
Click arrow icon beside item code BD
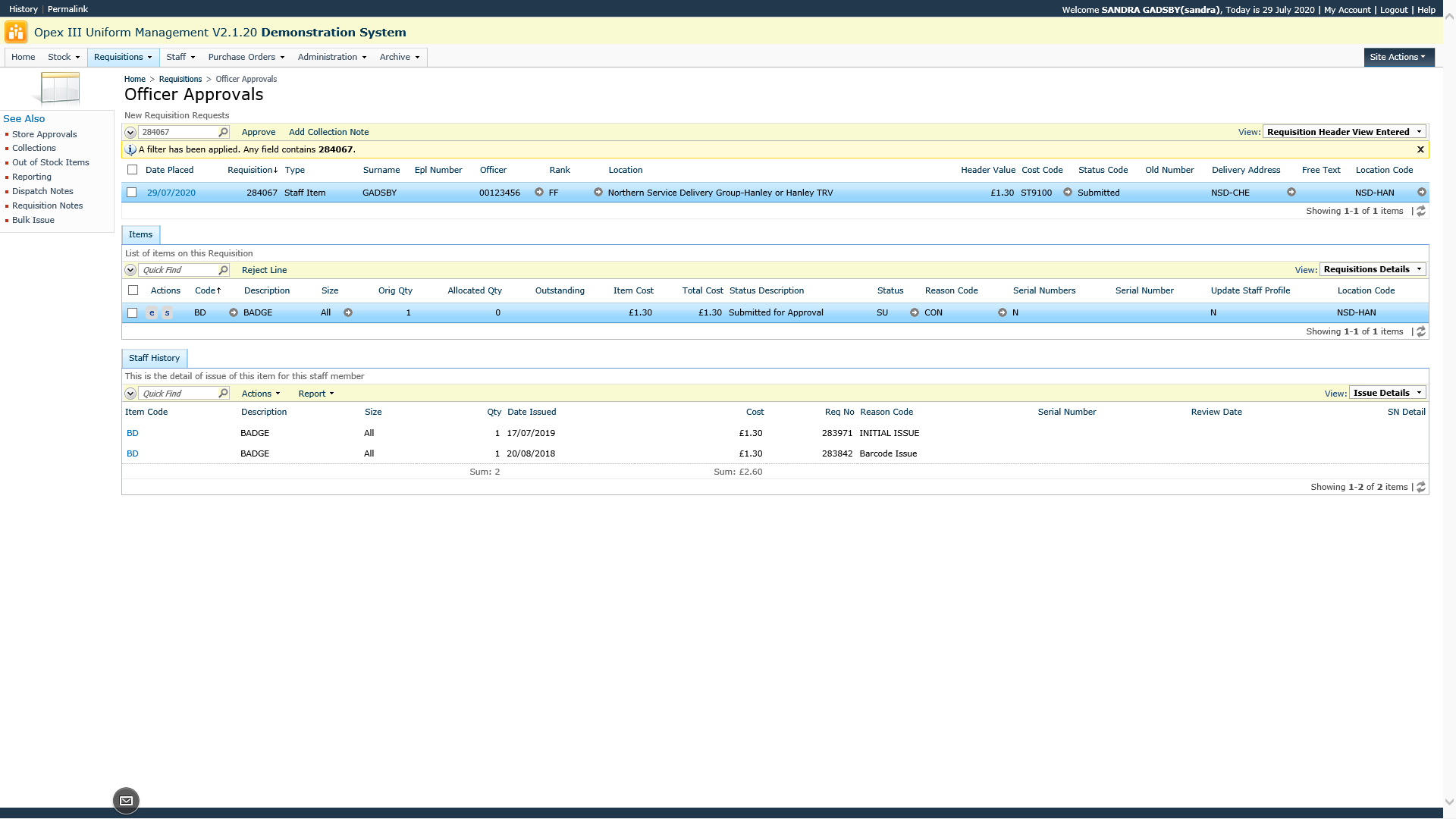[x=234, y=312]
